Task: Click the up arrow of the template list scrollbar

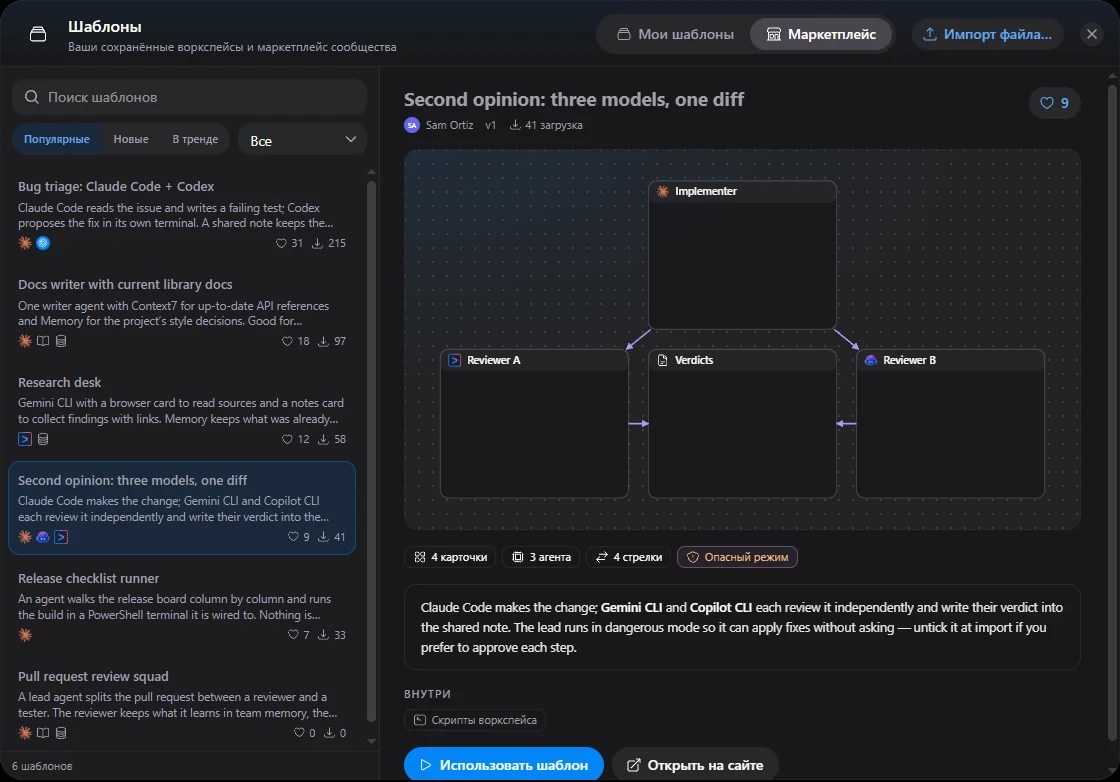Action: click(371, 172)
